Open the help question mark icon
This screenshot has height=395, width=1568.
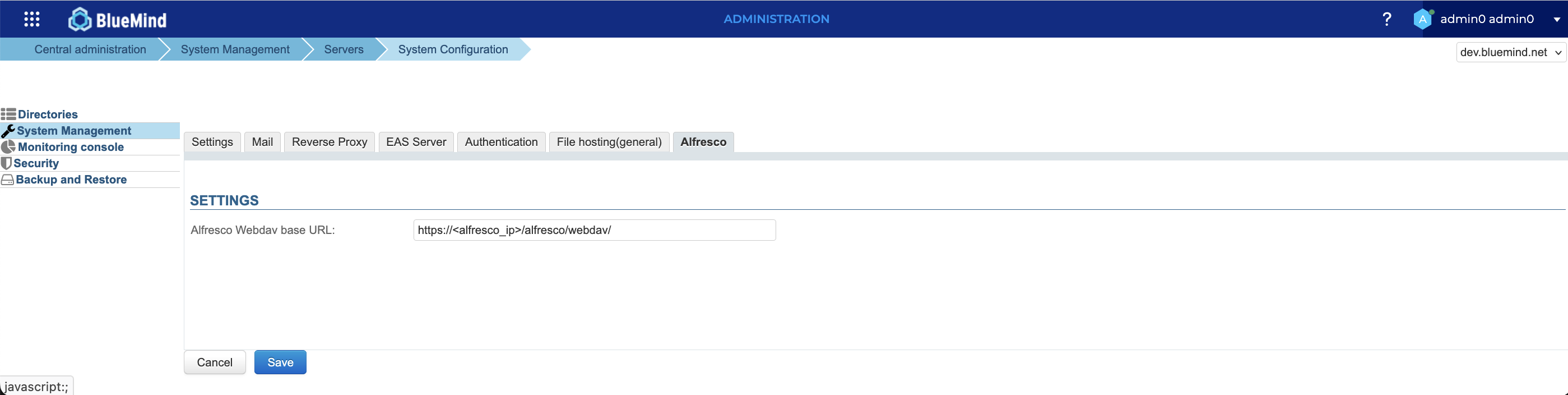[x=1386, y=20]
